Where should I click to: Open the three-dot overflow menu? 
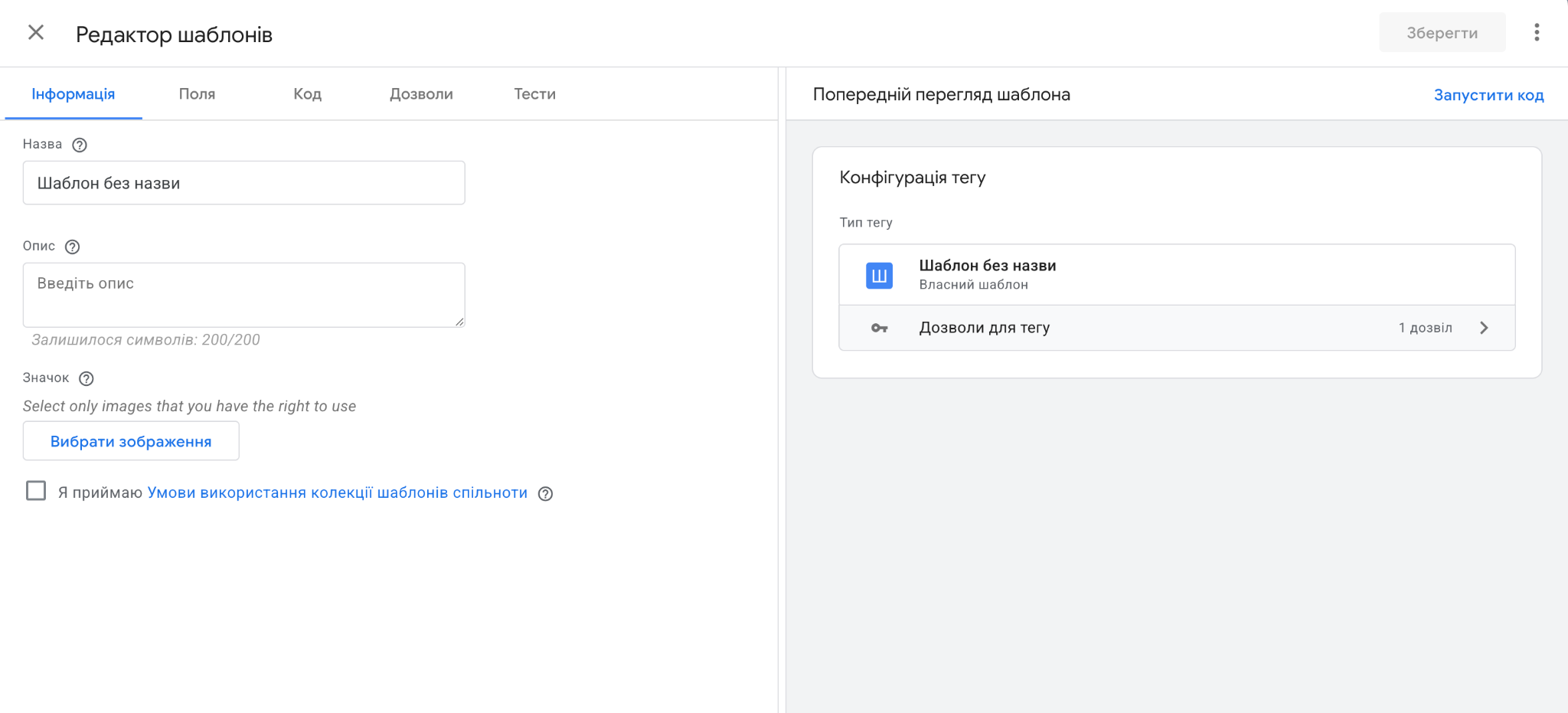pyautogui.click(x=1536, y=32)
